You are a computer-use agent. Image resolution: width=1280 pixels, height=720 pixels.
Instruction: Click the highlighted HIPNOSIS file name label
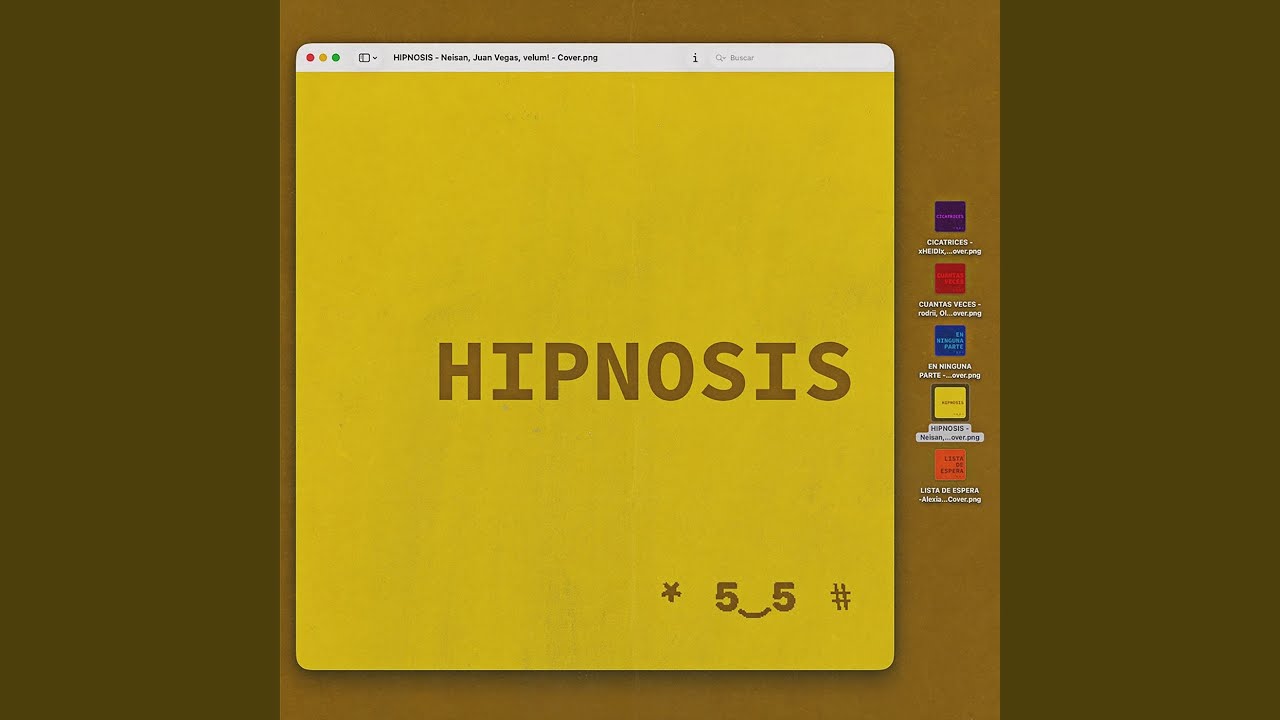[x=950, y=433]
